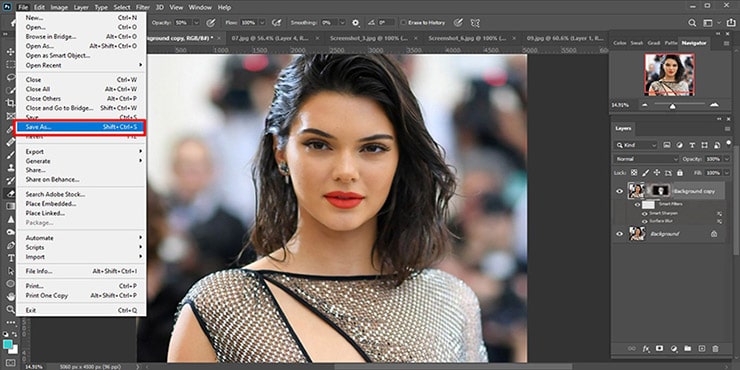This screenshot has height=370, width=740.
Task: Open the Automate submenu
Action: [x=80, y=238]
